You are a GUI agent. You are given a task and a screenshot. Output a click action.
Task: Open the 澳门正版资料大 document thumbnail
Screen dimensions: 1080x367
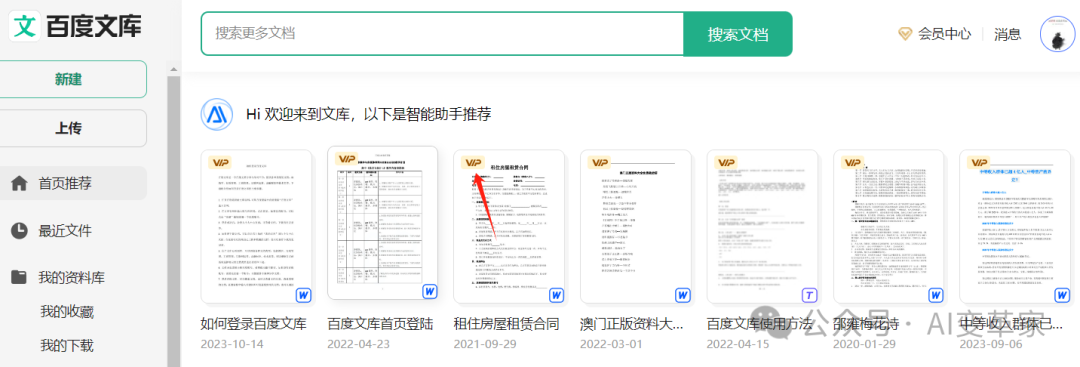point(636,227)
